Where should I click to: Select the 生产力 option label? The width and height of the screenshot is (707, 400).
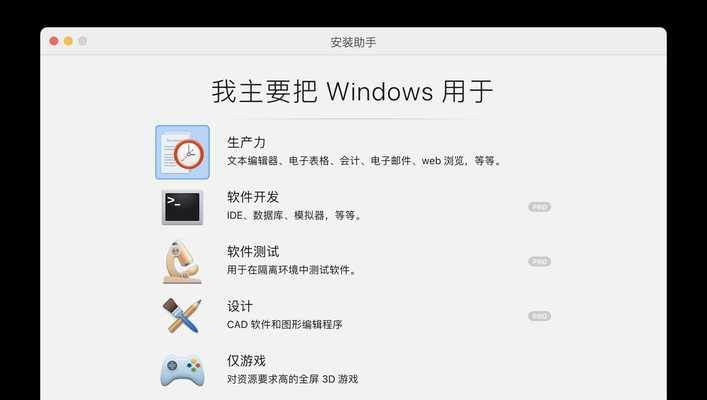pyautogui.click(x=246, y=143)
